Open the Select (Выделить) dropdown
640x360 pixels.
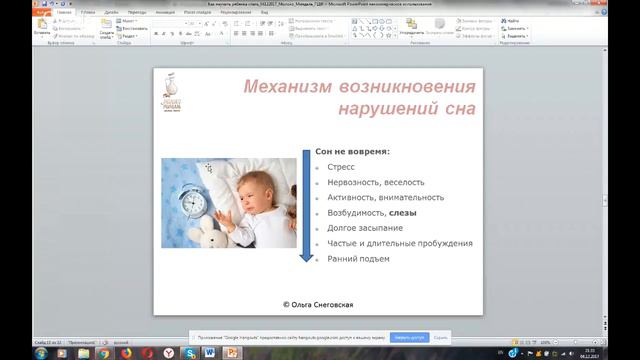pyautogui.click(x=515, y=36)
